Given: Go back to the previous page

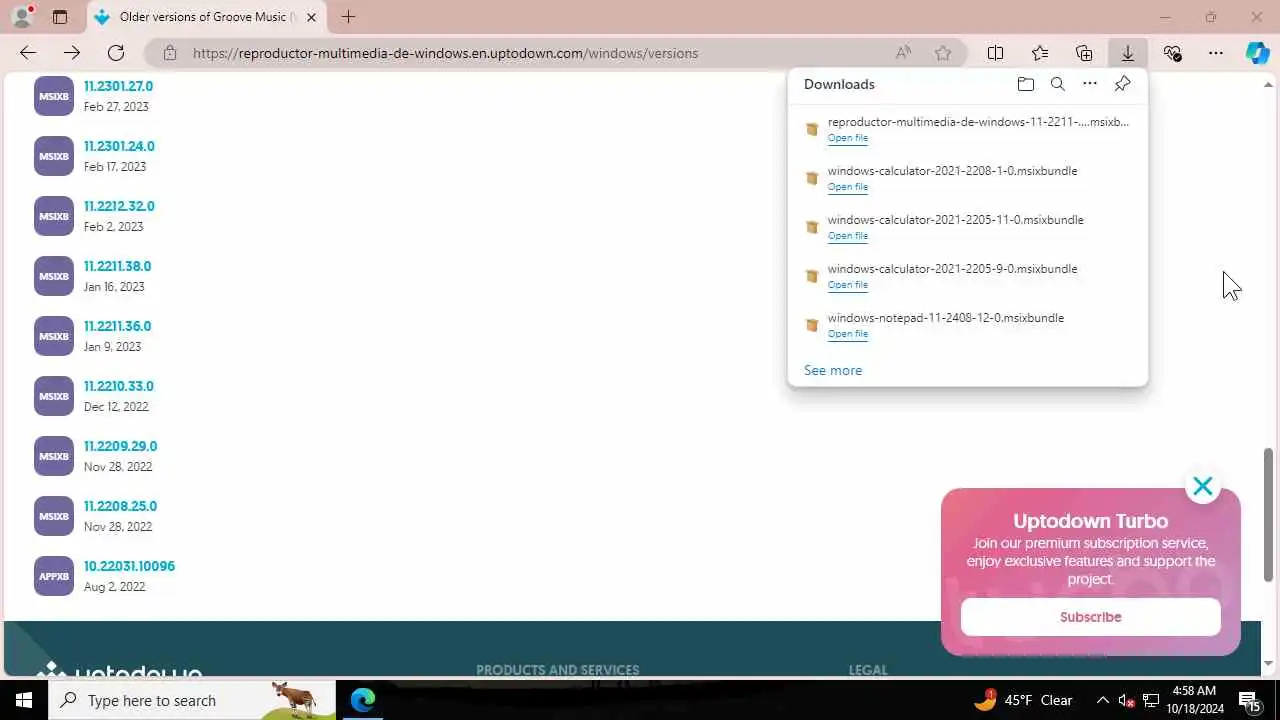Looking at the screenshot, I should pos(28,53).
